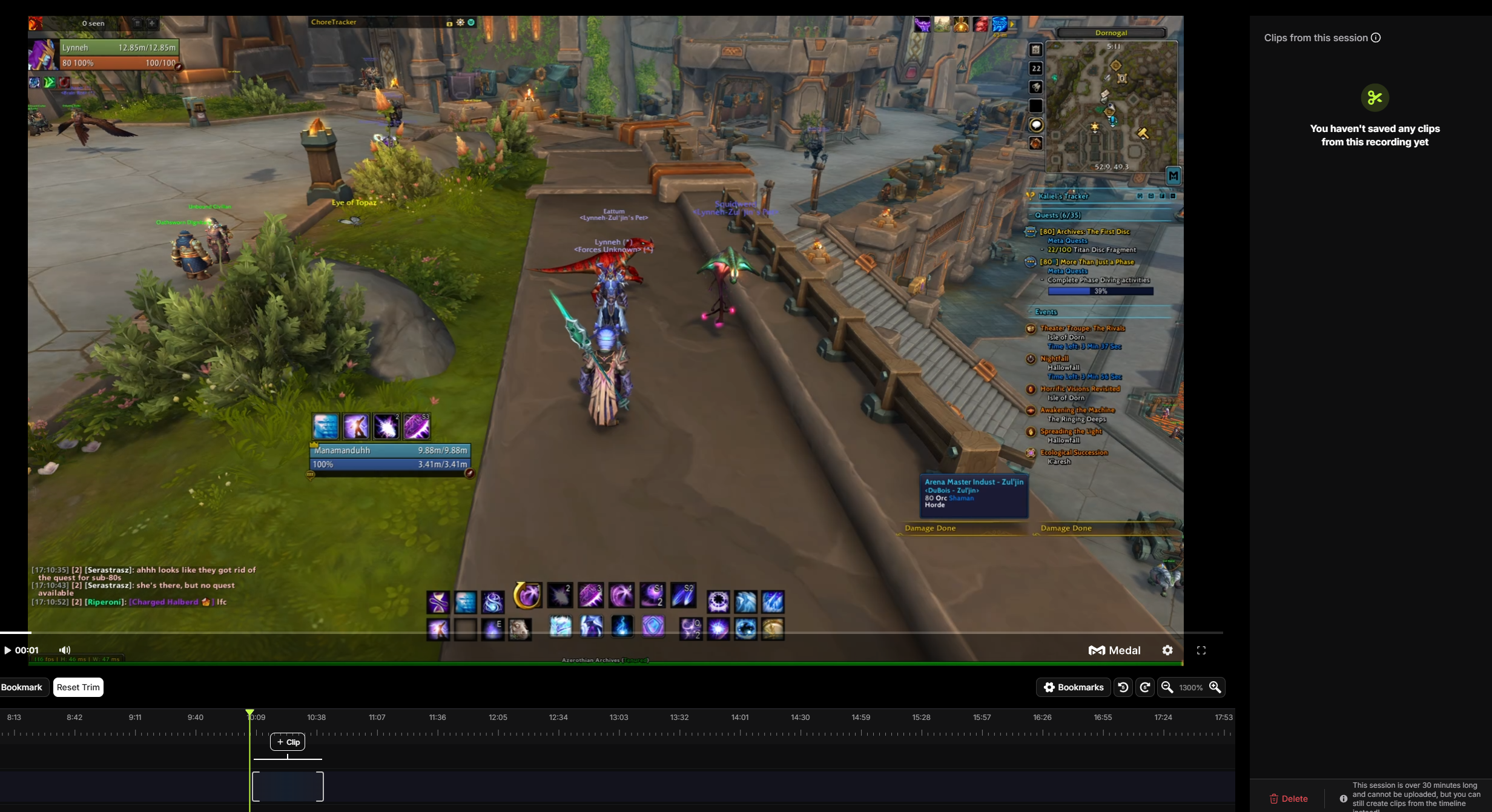Delete this recording session
This screenshot has height=812, width=1492.
(x=1289, y=799)
